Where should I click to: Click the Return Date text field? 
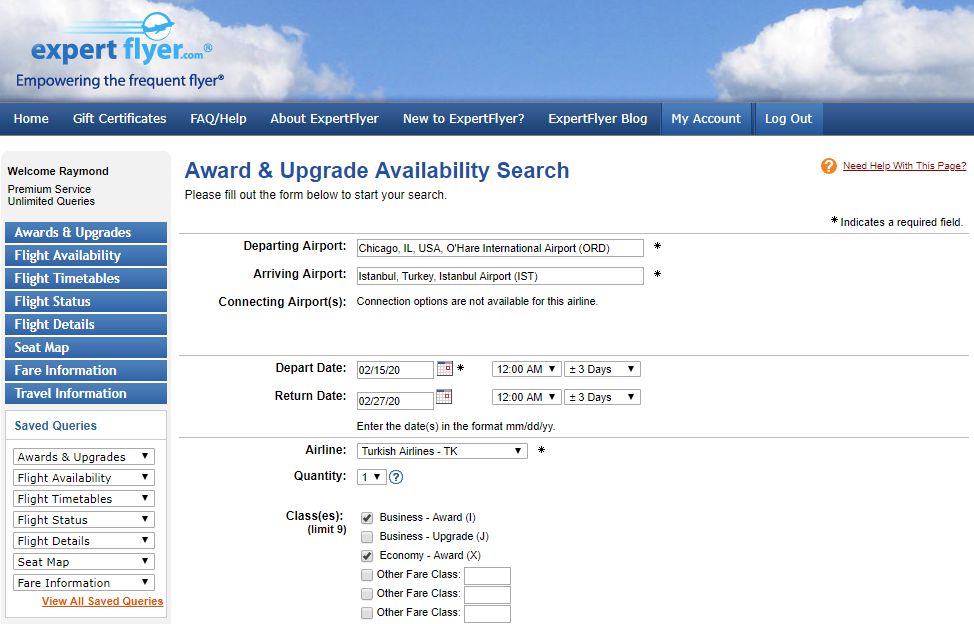(395, 401)
